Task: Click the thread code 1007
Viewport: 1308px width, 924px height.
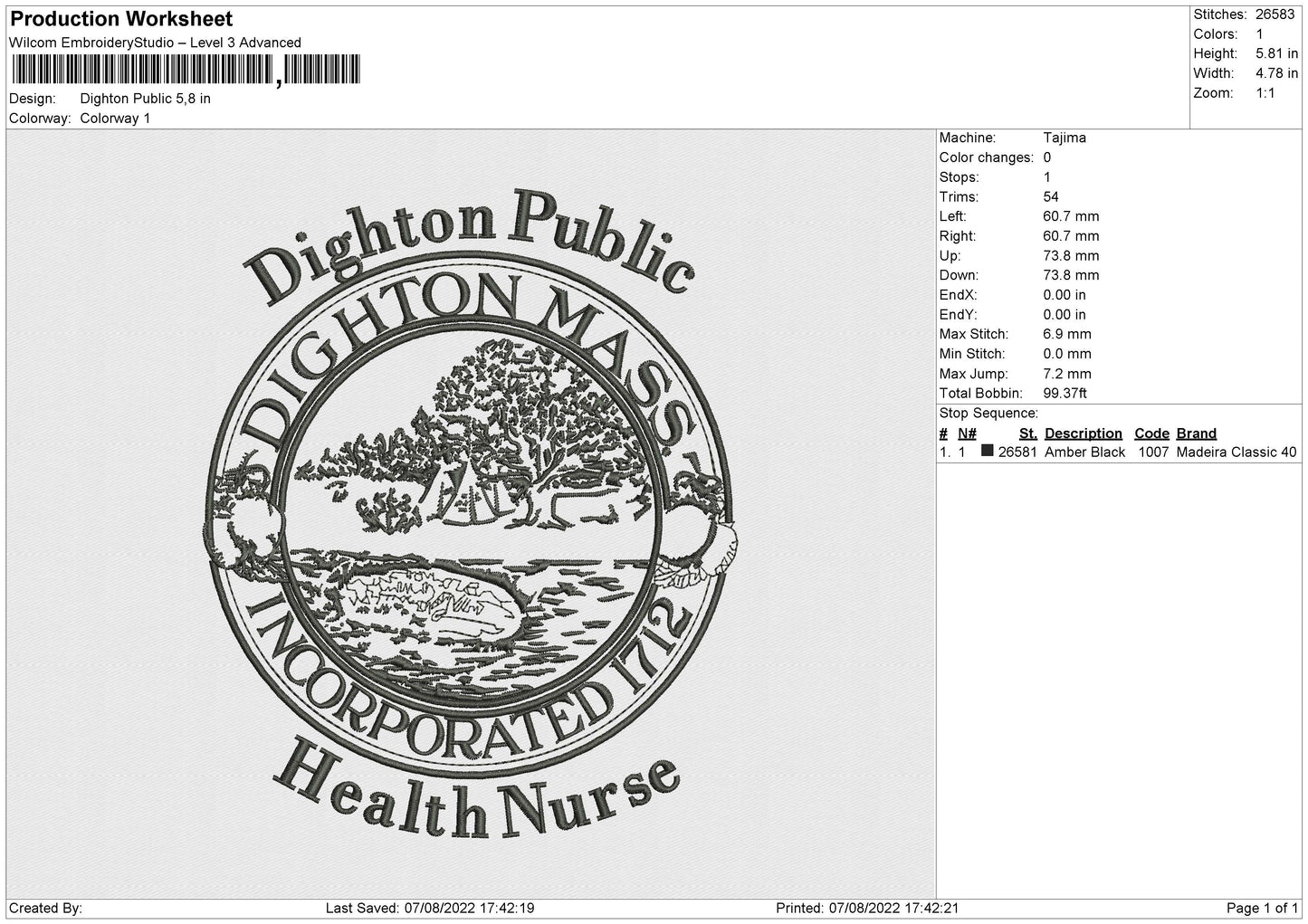Action: [x=1153, y=452]
